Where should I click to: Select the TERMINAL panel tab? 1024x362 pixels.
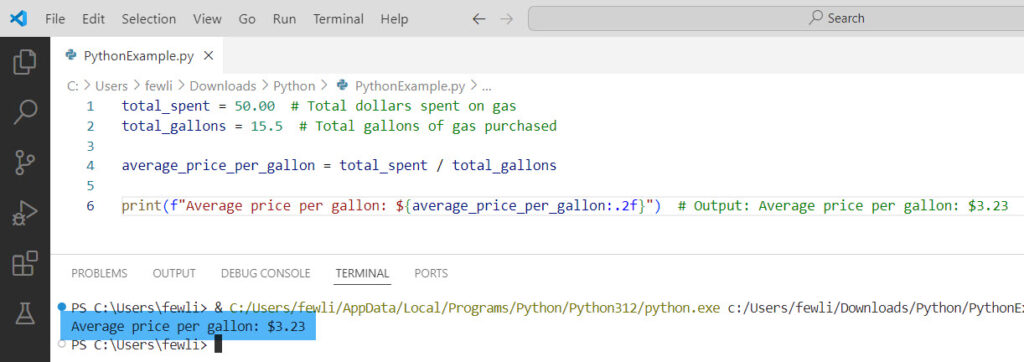362,273
